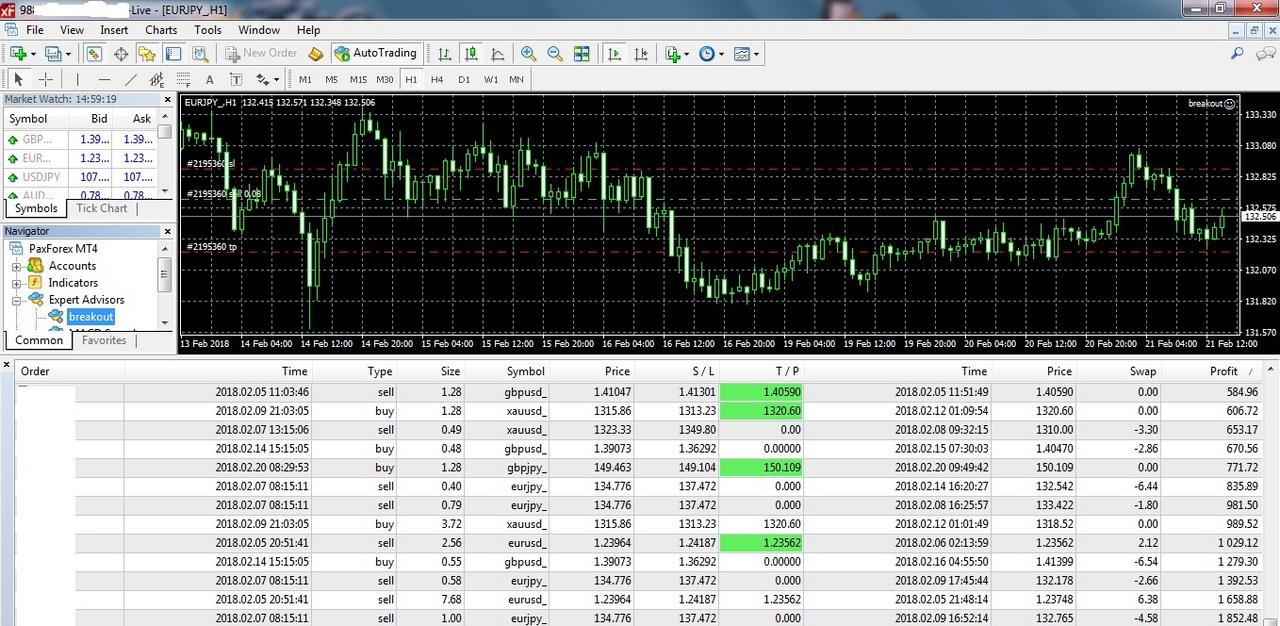The height and width of the screenshot is (626, 1280).
Task: Switch chart to candlestick mode
Action: tap(471, 54)
